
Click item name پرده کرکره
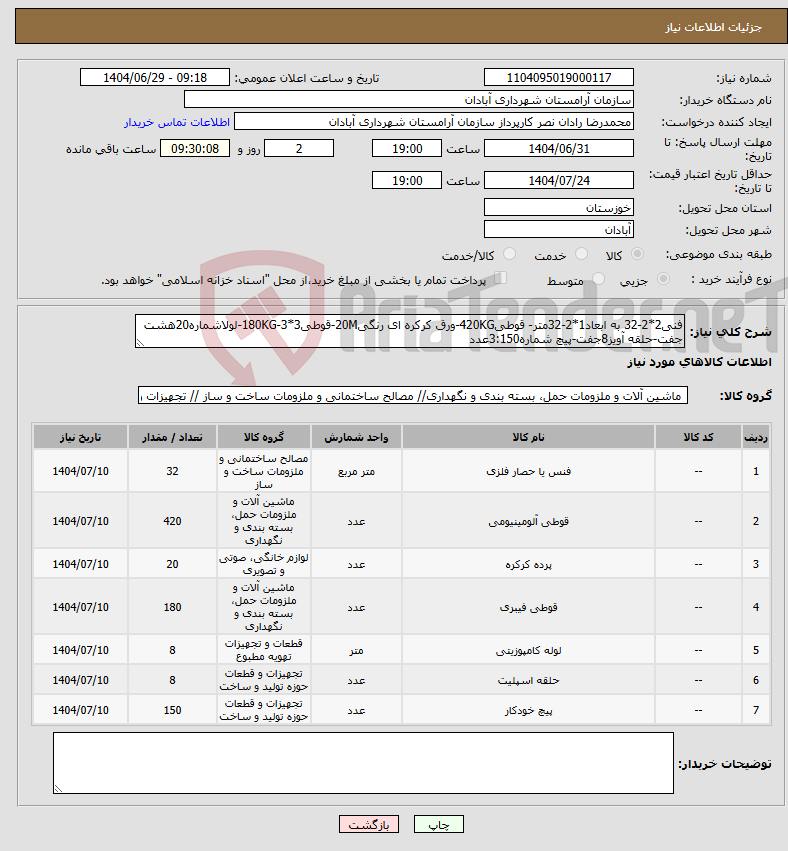528,564
